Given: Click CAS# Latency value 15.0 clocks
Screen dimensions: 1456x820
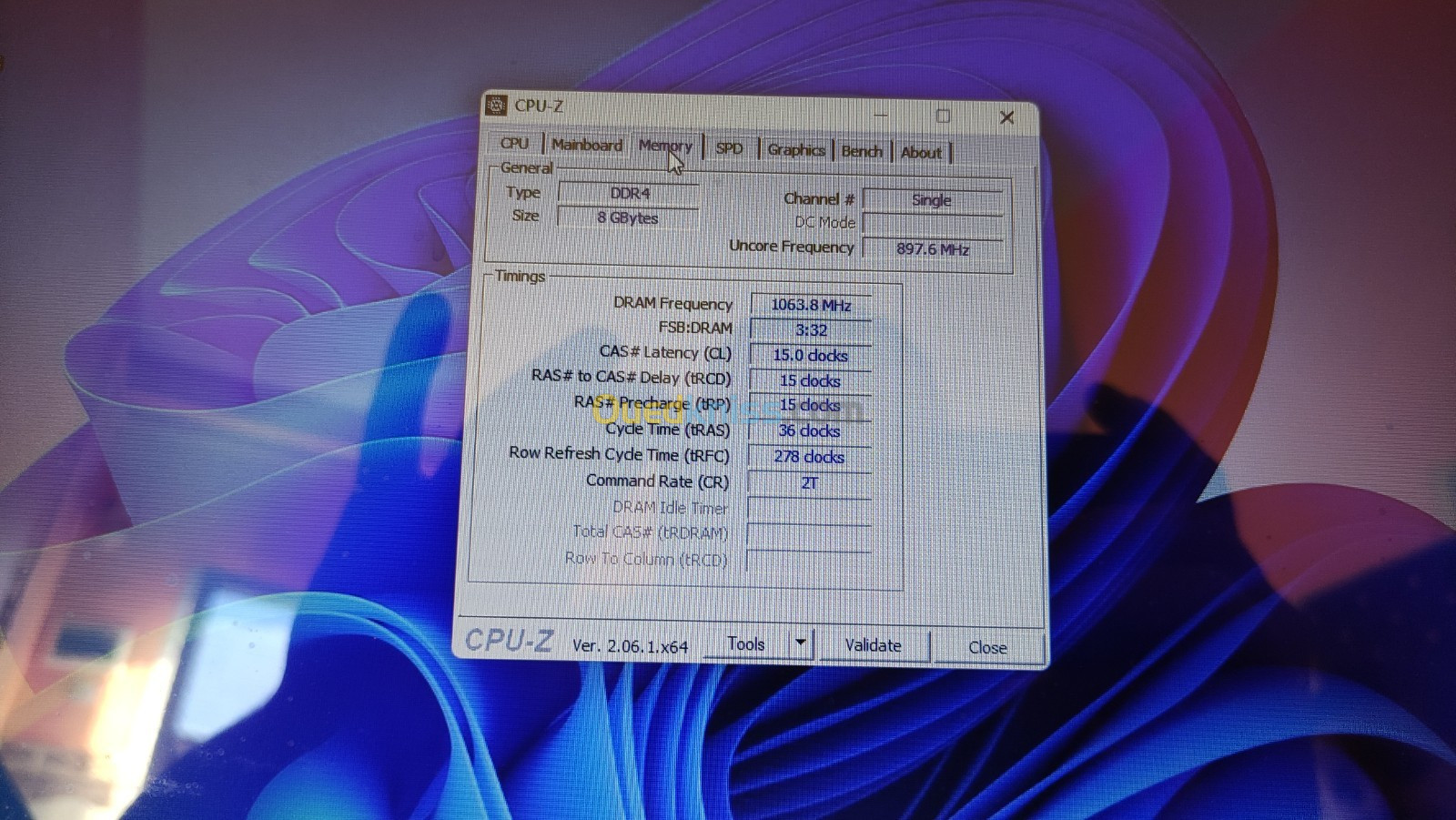Looking at the screenshot, I should [x=810, y=355].
